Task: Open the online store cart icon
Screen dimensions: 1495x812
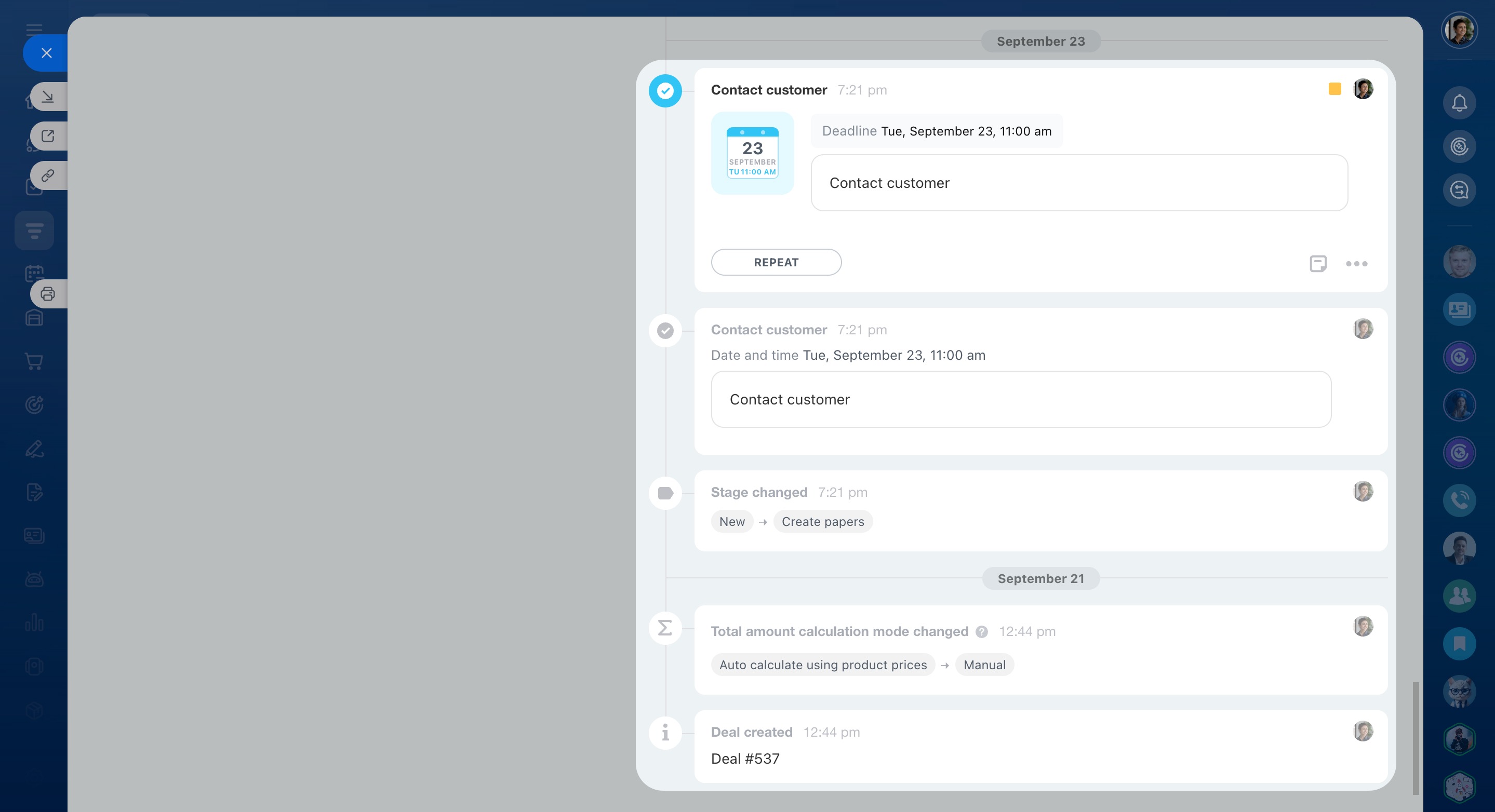Action: [x=34, y=361]
